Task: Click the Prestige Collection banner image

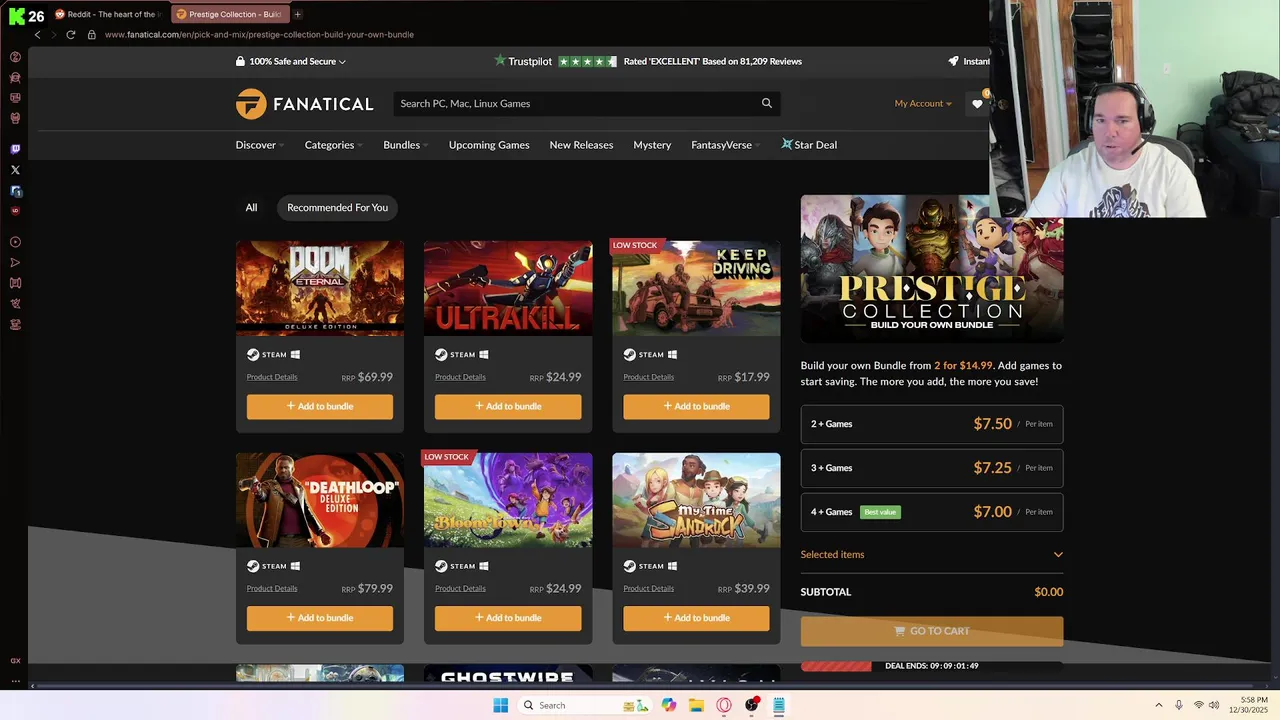Action: (x=931, y=269)
